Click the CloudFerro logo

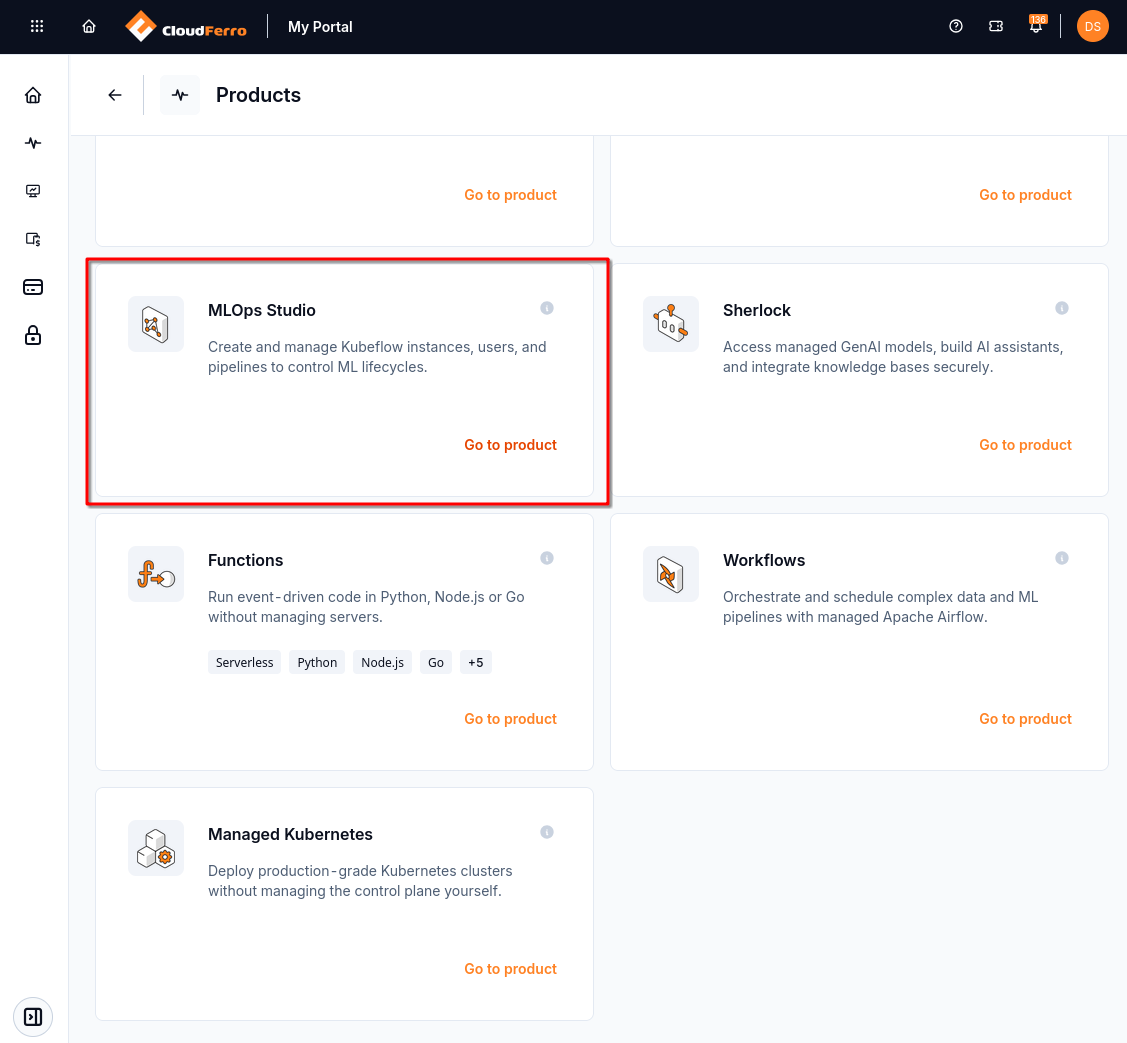[x=185, y=27]
